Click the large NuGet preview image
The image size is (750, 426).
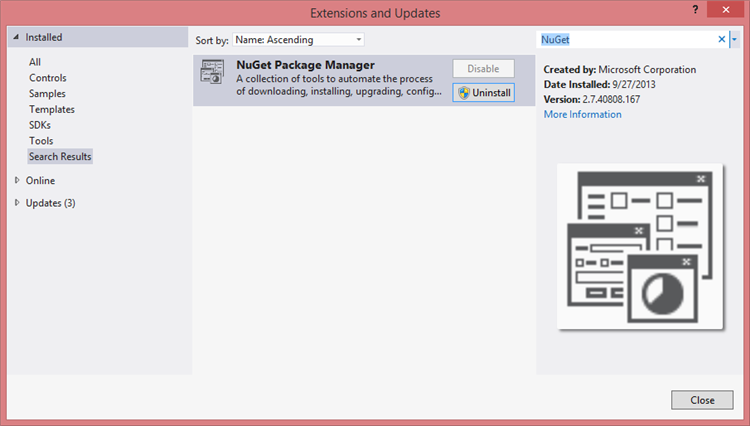tap(640, 247)
